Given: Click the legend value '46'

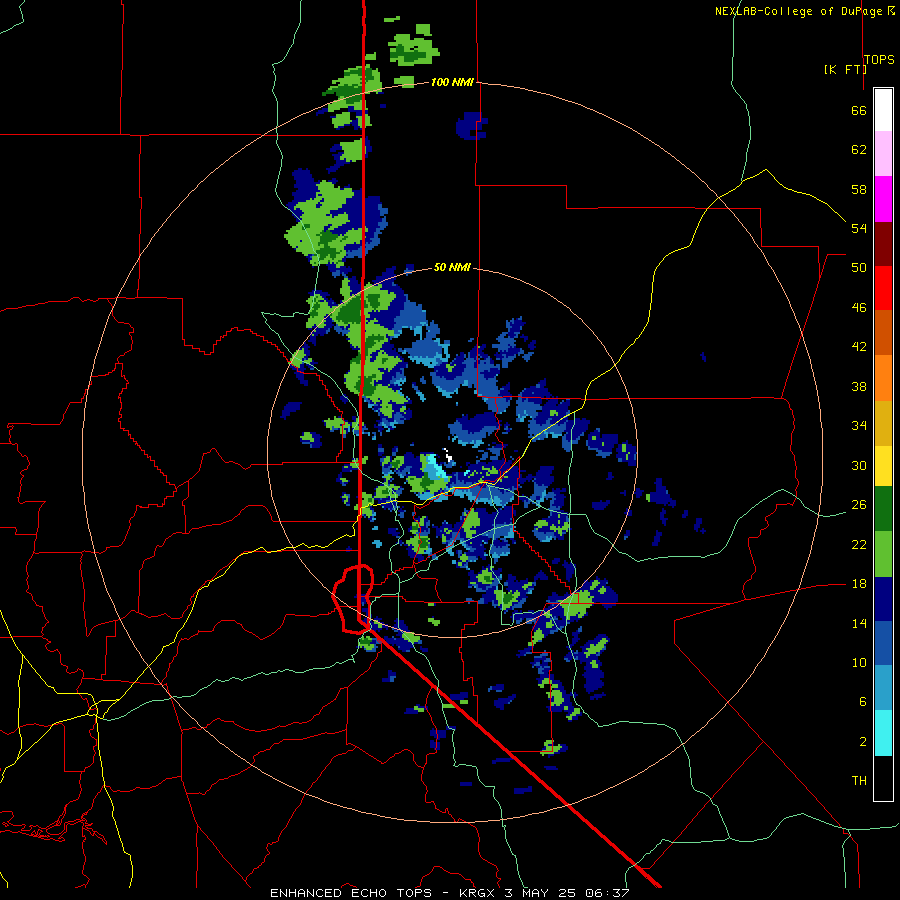Looking at the screenshot, I should [x=859, y=308].
